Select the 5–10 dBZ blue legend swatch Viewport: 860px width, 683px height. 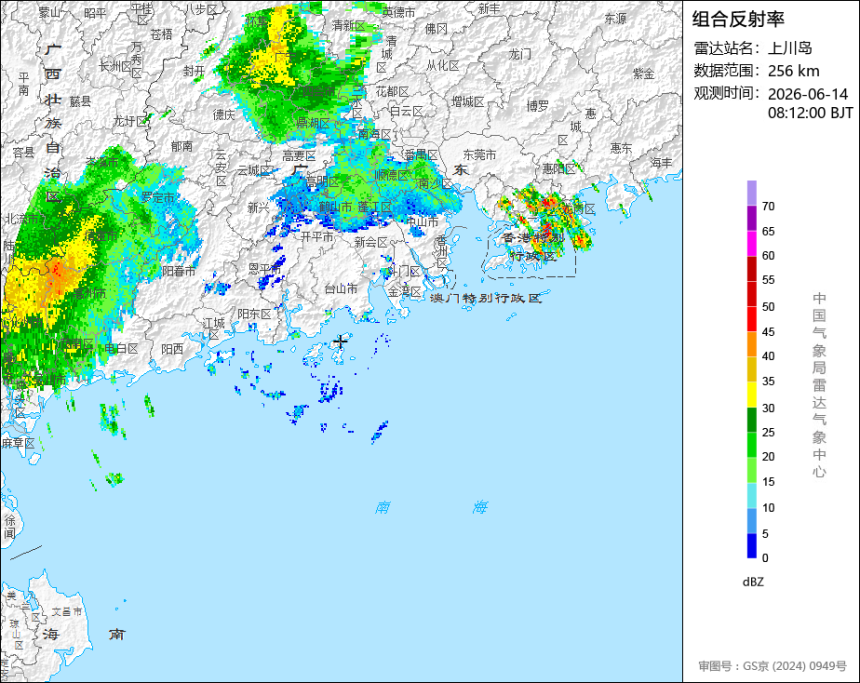pos(751,521)
